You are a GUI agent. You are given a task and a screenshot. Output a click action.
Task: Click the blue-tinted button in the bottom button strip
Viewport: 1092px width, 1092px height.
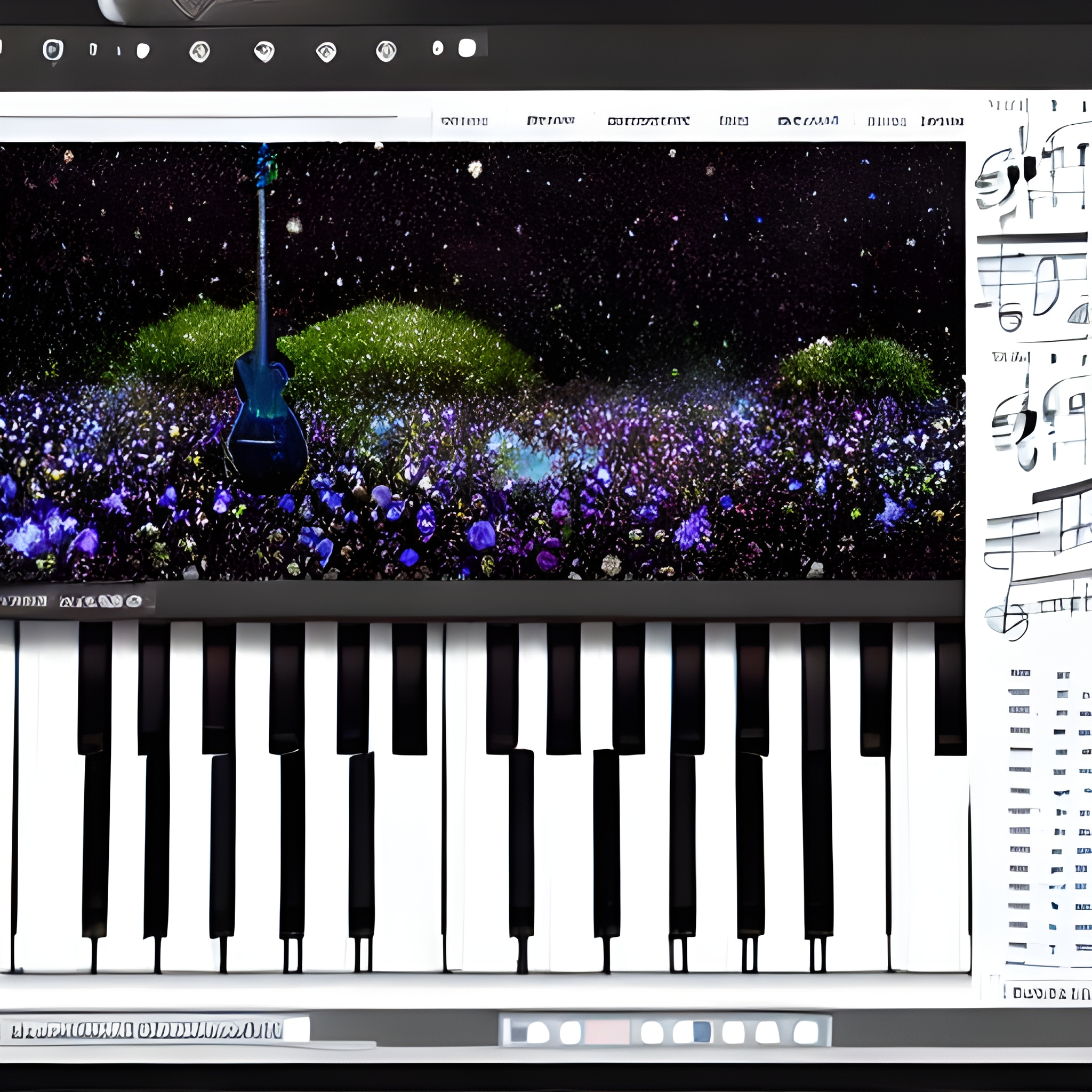pos(693,1032)
